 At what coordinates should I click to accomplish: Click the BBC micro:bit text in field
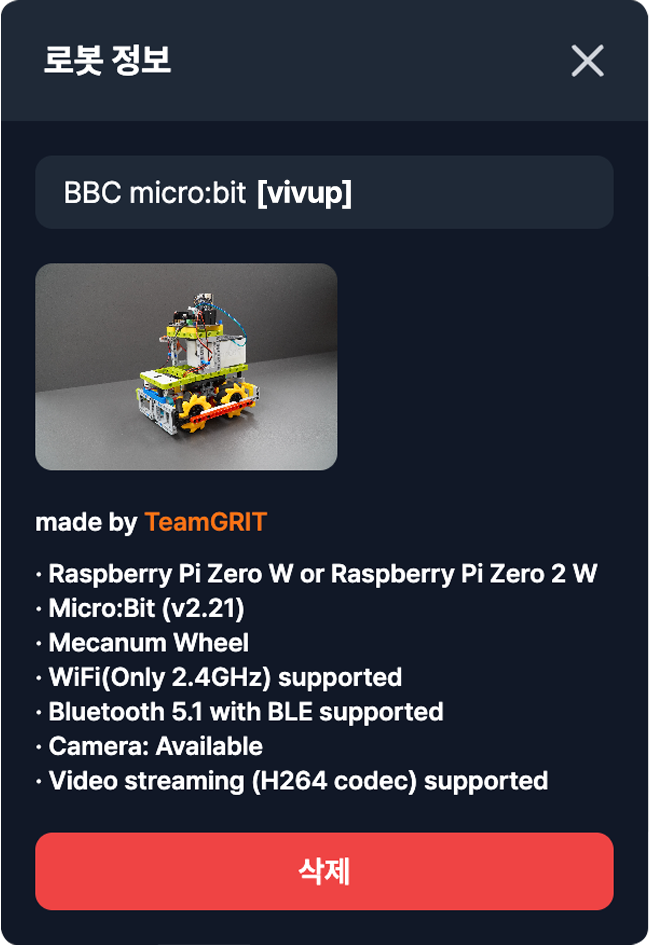155,193
